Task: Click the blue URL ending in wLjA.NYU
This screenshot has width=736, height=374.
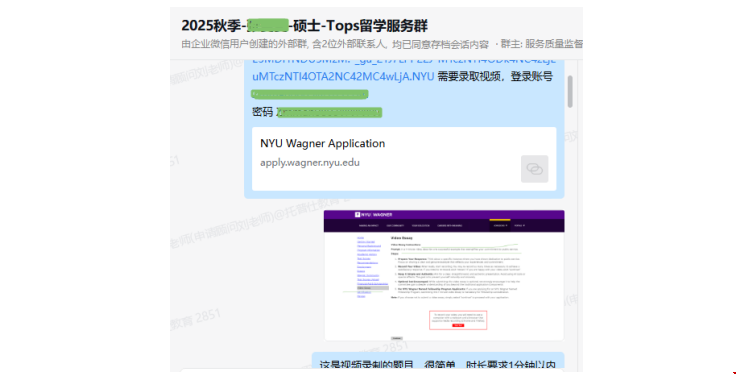Action: click(343, 76)
